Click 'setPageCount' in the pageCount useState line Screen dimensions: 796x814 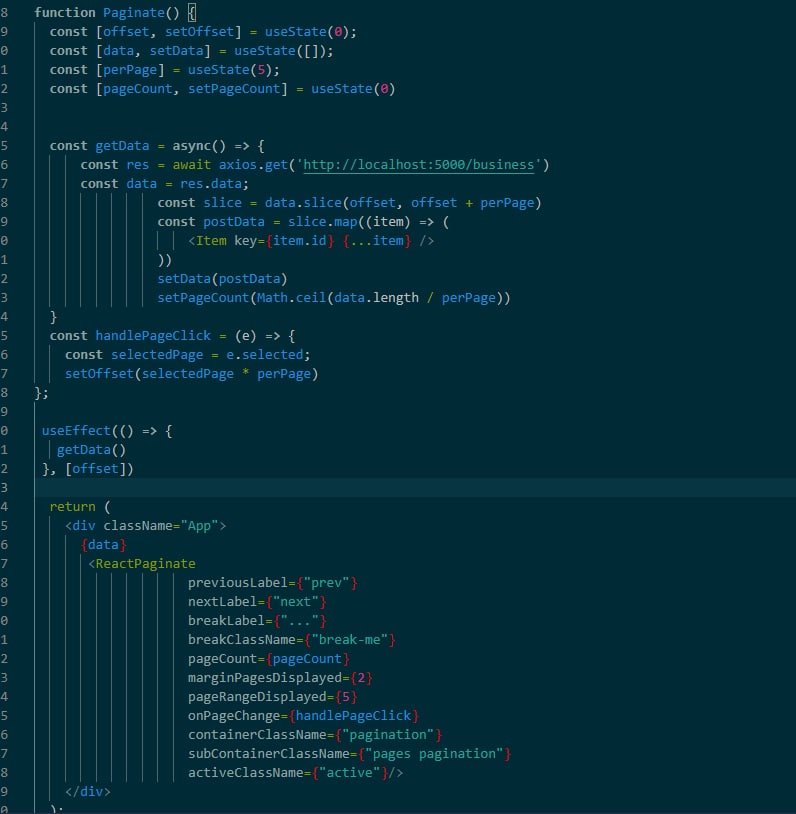click(234, 89)
